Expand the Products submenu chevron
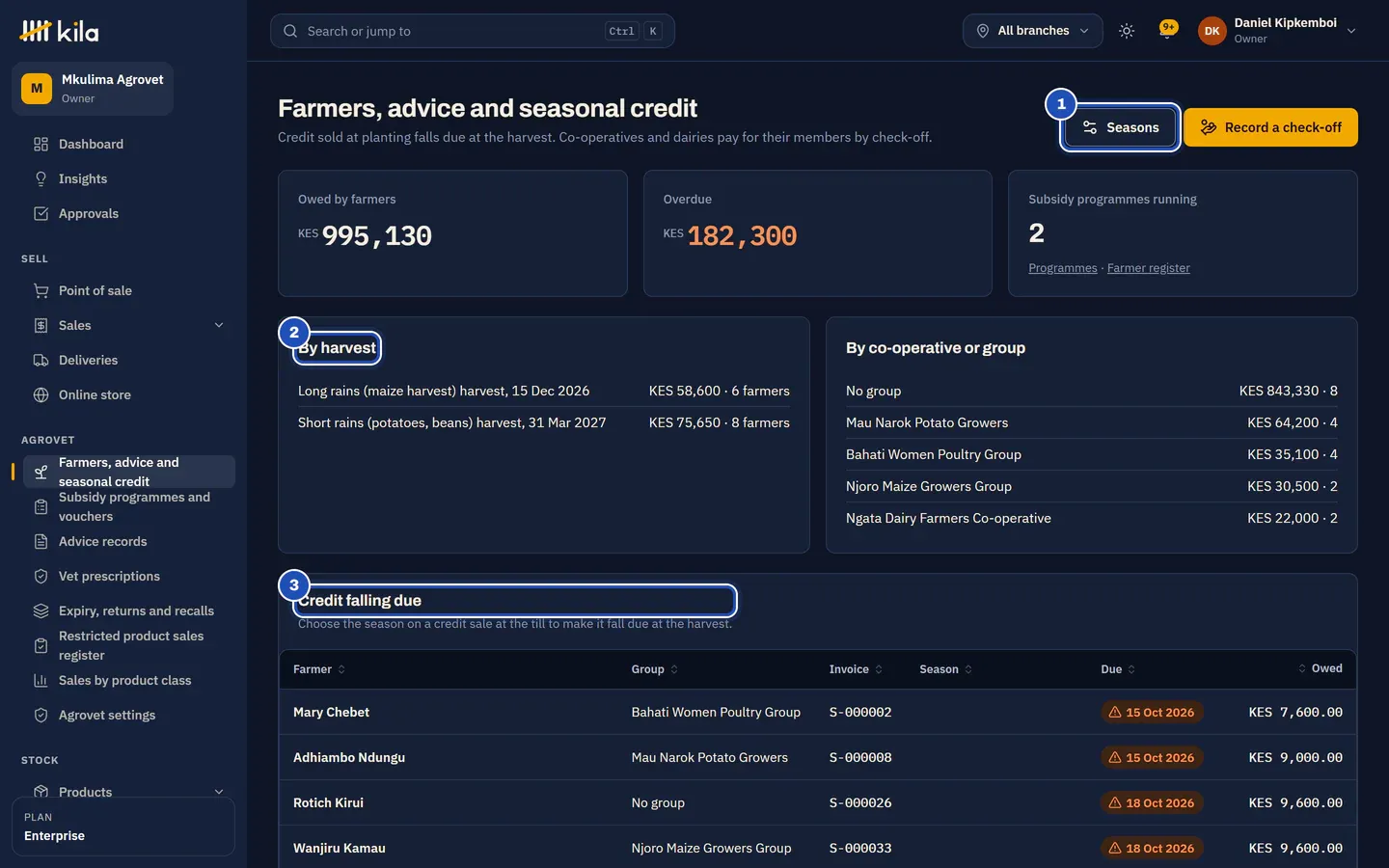Viewport: 1389px width, 868px height. click(219, 792)
